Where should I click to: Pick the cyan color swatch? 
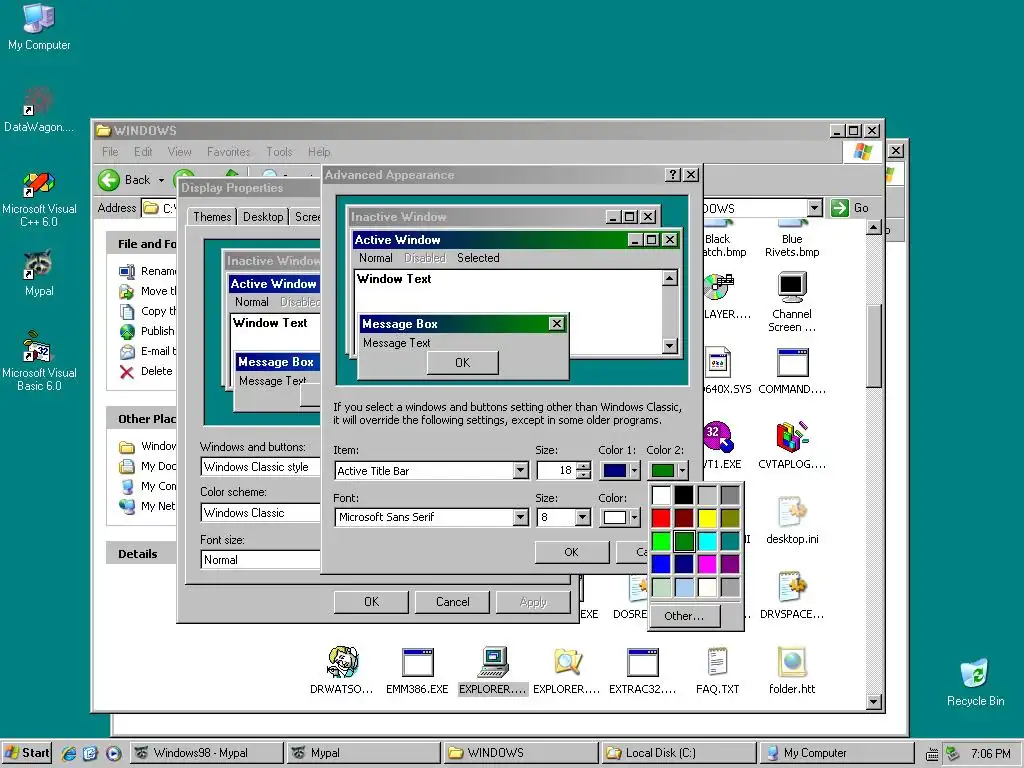point(707,541)
